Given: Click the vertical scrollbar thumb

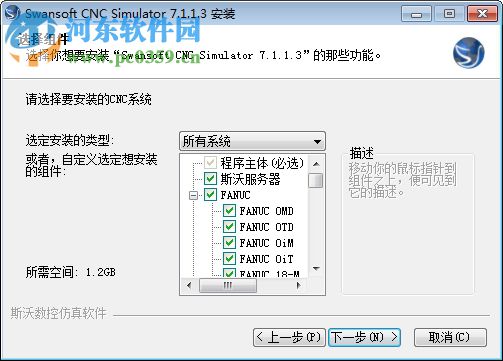Looking at the screenshot, I should click(x=316, y=180).
